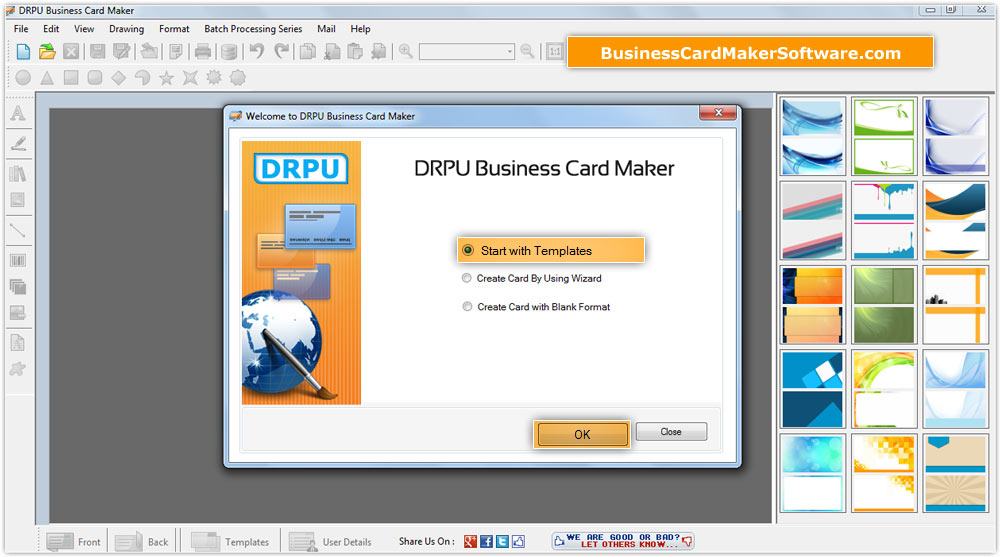Click the Zoom out magnifier icon

[527, 51]
